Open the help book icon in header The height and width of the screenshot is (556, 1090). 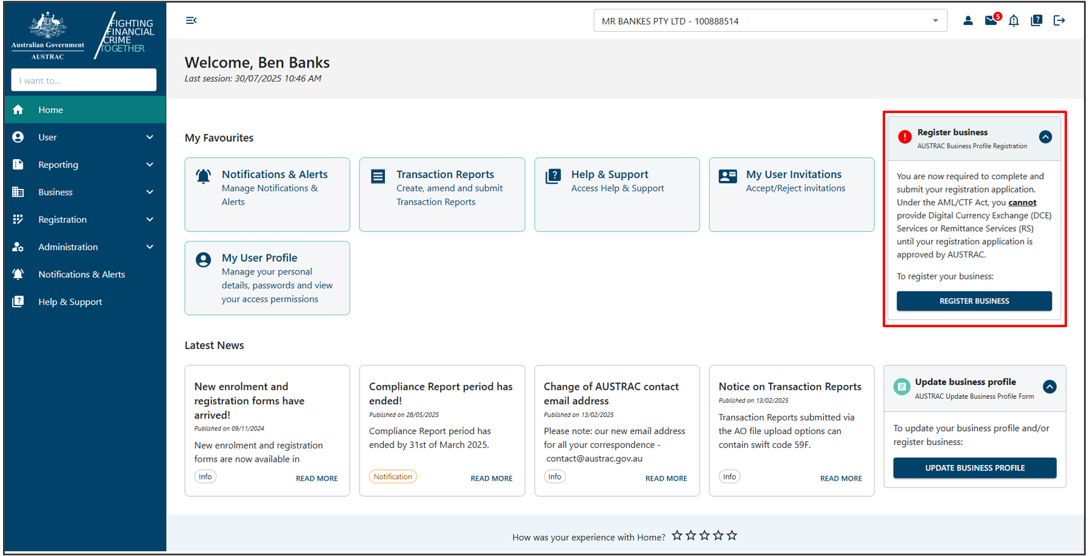1036,21
